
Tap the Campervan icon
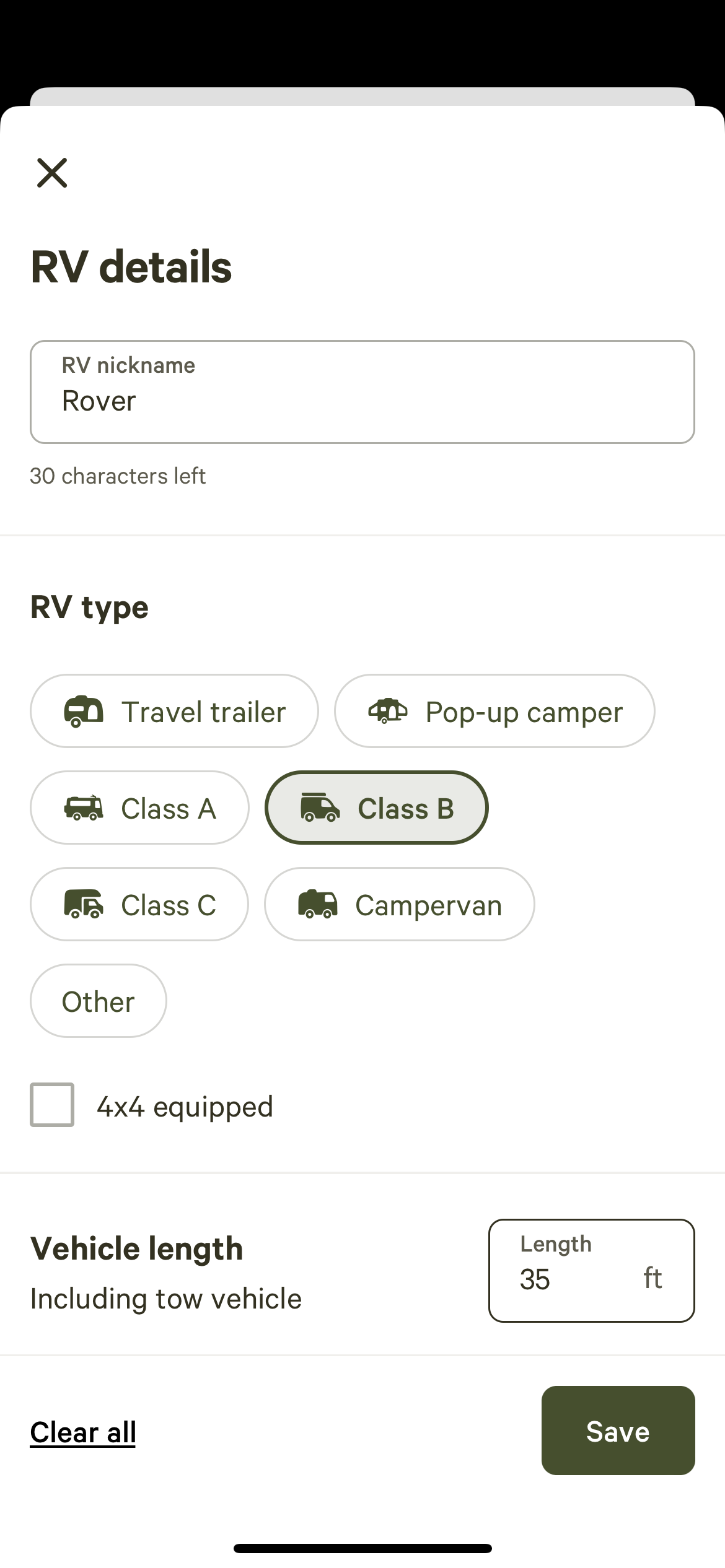pos(318,904)
